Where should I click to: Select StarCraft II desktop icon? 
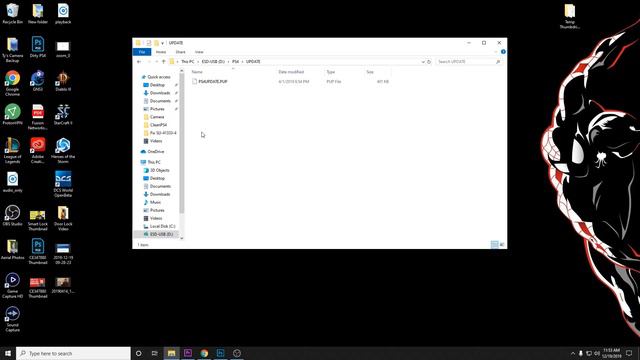tap(63, 114)
